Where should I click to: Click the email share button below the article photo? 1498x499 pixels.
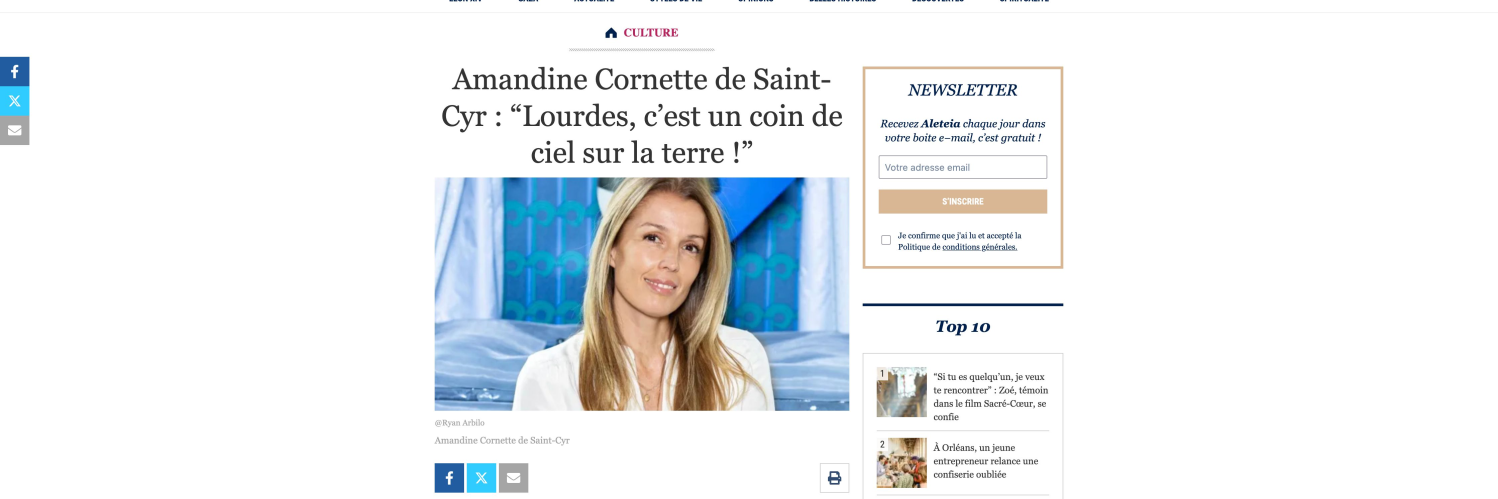click(x=513, y=478)
